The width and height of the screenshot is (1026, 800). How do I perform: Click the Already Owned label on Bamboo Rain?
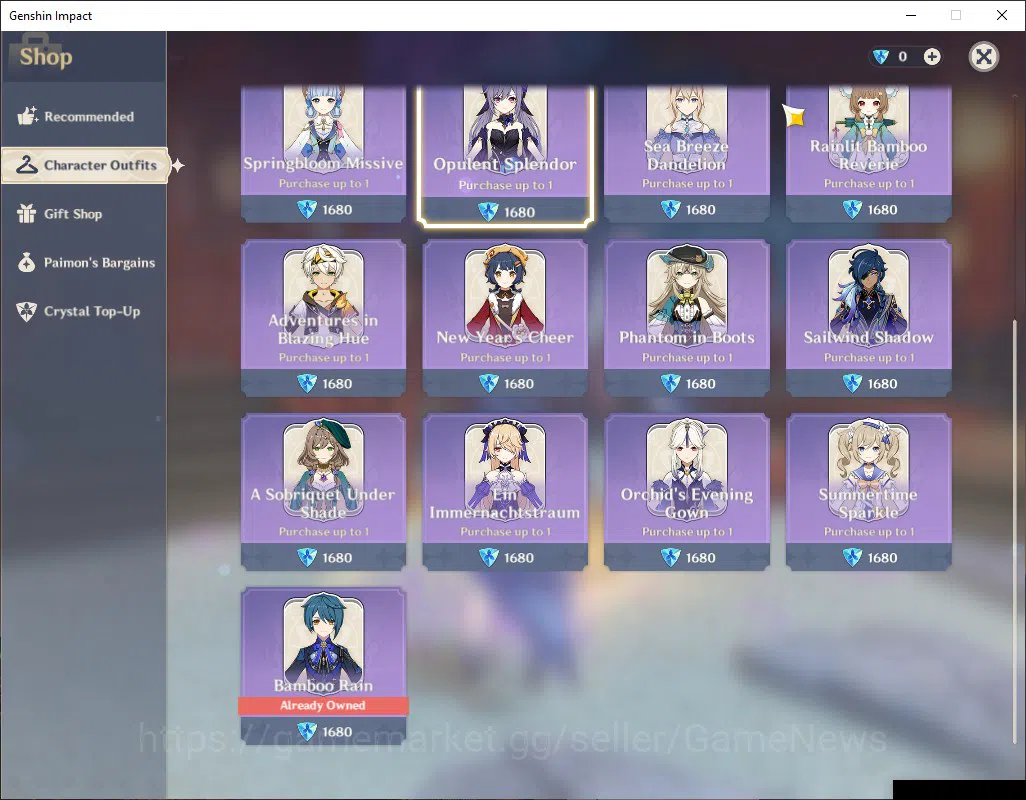(323, 705)
